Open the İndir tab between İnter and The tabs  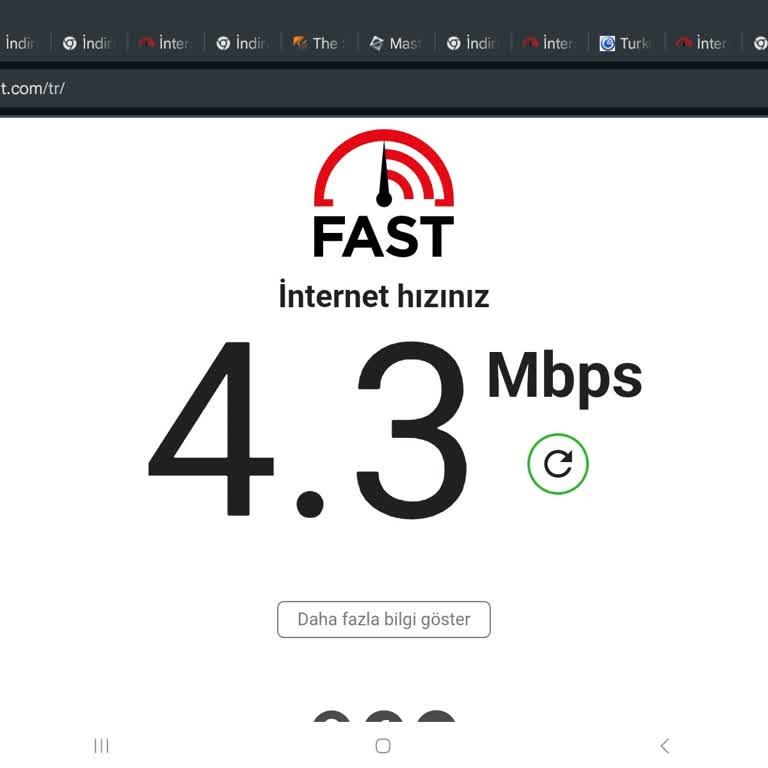[242, 43]
